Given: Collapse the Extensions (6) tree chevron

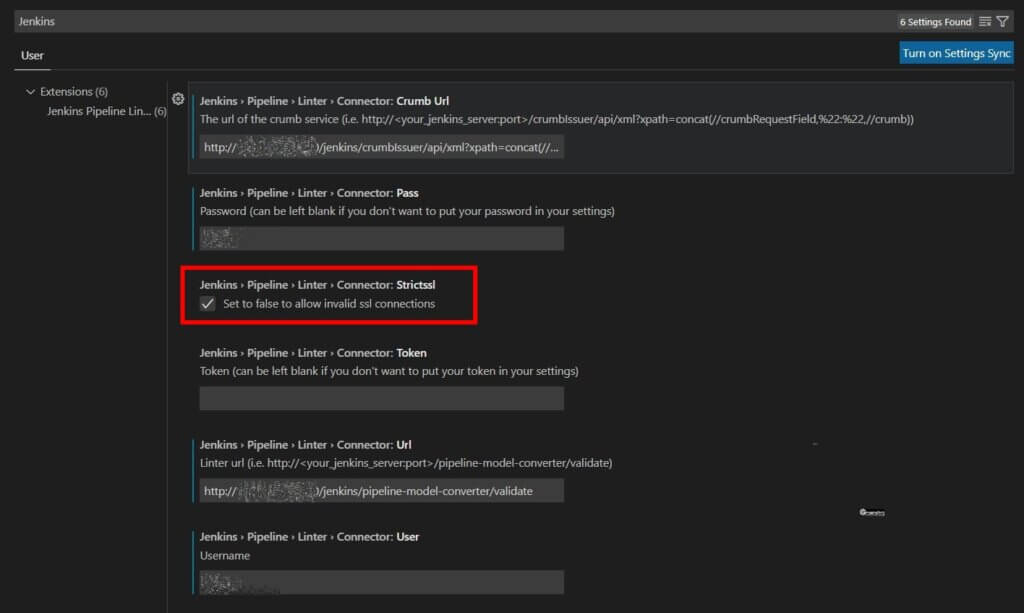Looking at the screenshot, I should click(30, 91).
